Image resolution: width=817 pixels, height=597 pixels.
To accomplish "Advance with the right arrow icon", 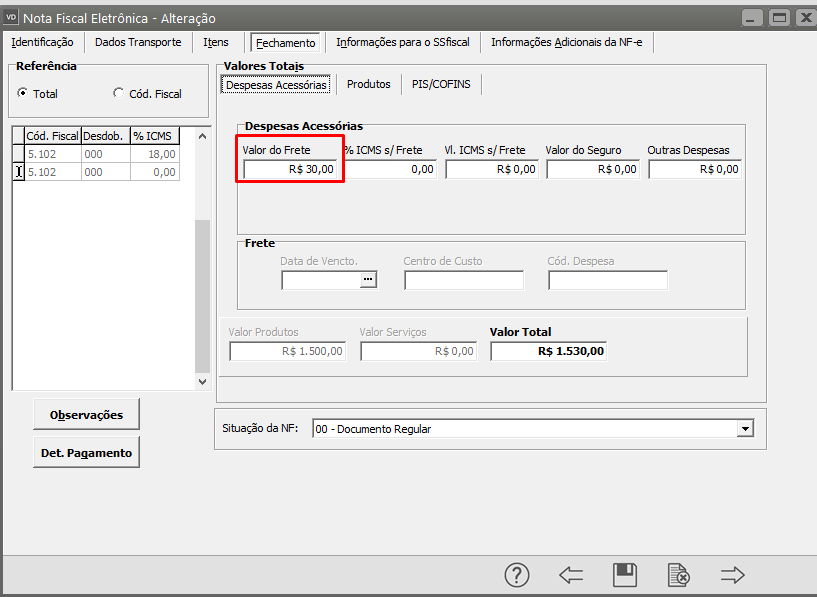I will coord(733,575).
